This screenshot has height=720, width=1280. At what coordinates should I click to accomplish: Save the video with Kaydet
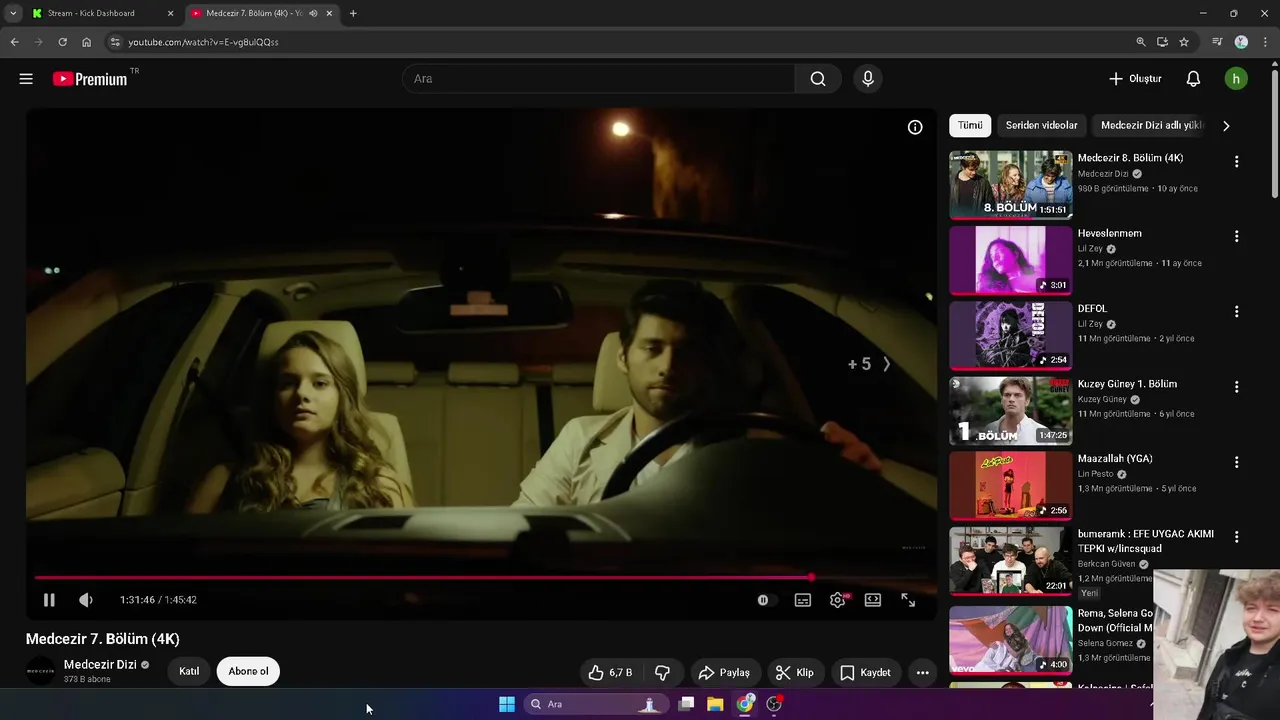click(x=866, y=672)
